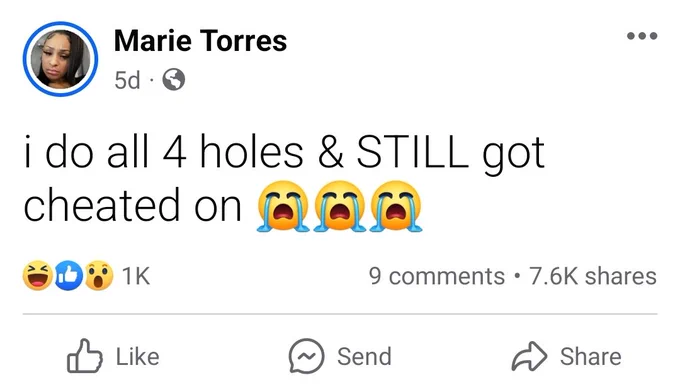
Task: View the 1K reactions count
Action: pyautogui.click(x=136, y=276)
